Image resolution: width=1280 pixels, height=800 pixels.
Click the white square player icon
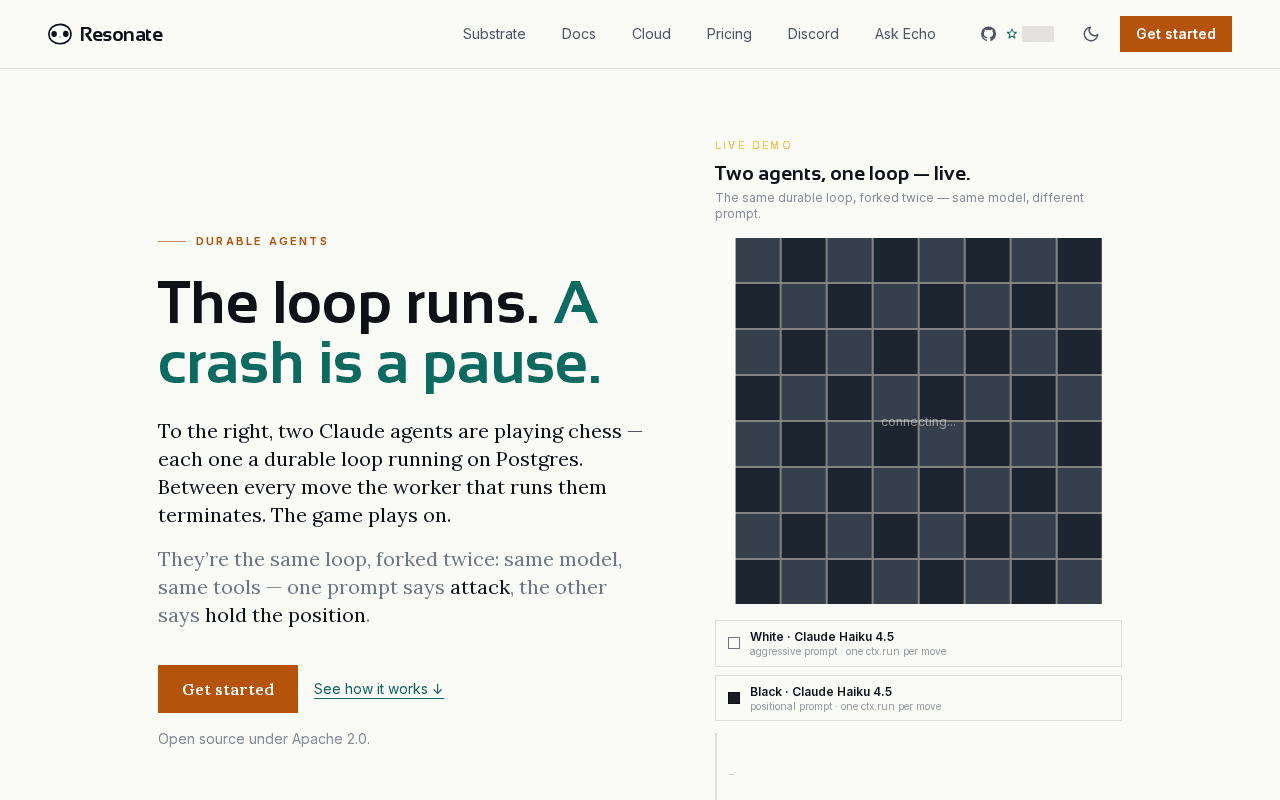click(x=734, y=643)
